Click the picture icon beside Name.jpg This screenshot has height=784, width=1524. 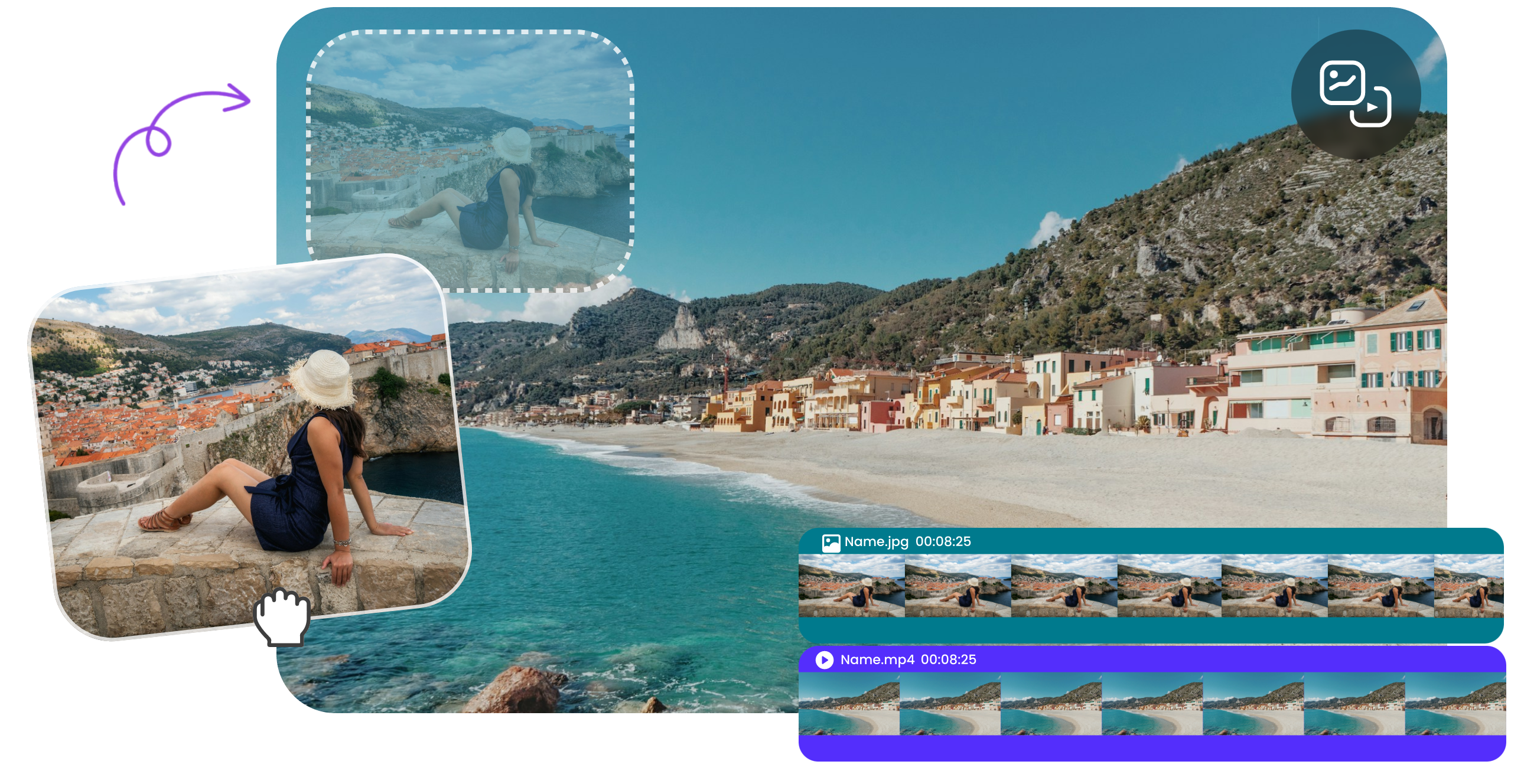(831, 542)
